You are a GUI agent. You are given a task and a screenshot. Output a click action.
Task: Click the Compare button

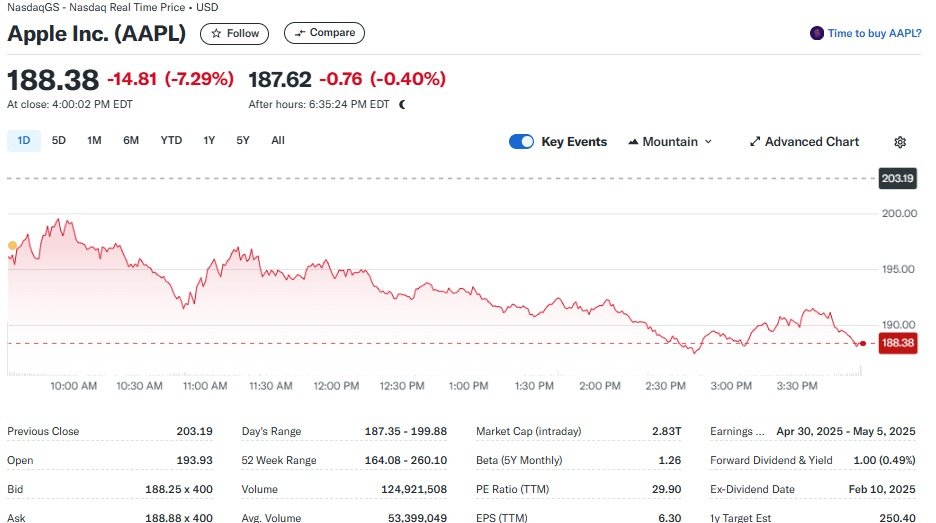[324, 33]
